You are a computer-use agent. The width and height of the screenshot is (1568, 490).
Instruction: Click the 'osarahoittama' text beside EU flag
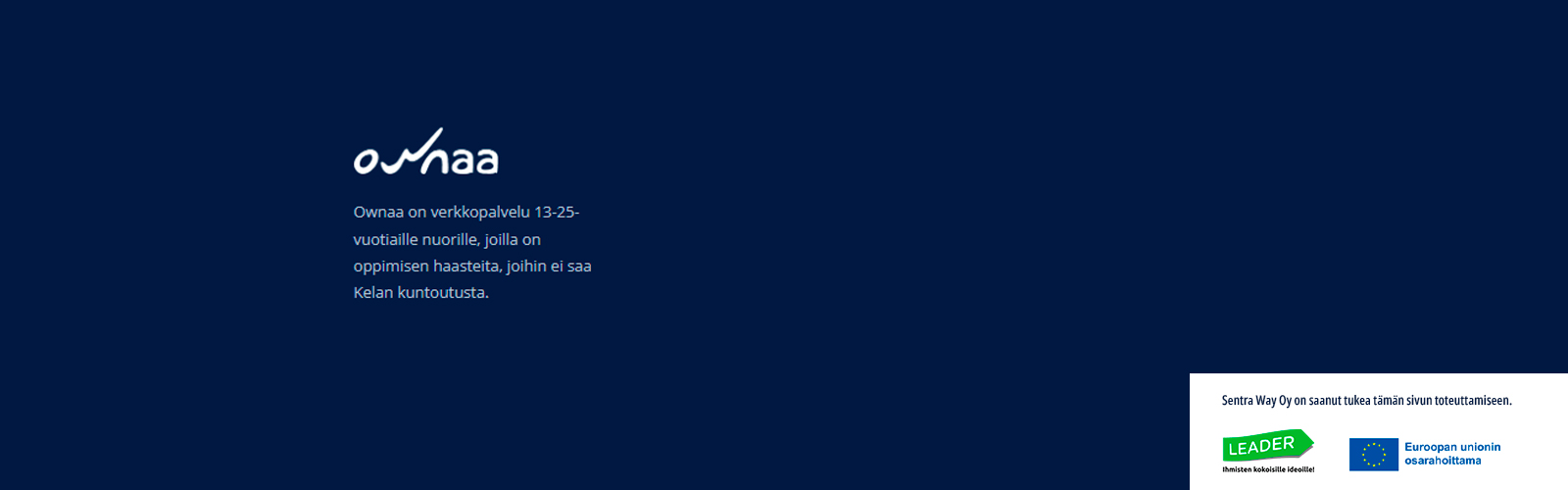coord(1443,461)
